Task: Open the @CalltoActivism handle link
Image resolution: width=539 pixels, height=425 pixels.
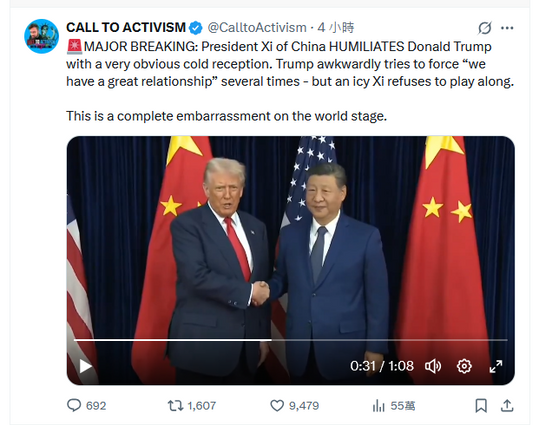Action: [x=257, y=28]
